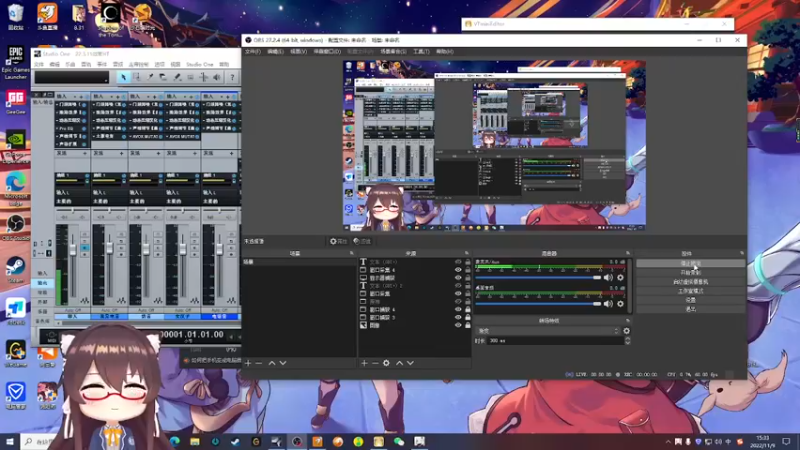This screenshot has width=800, height=450.
Task: Add send on second Studio One channel
Action: click(x=121, y=153)
